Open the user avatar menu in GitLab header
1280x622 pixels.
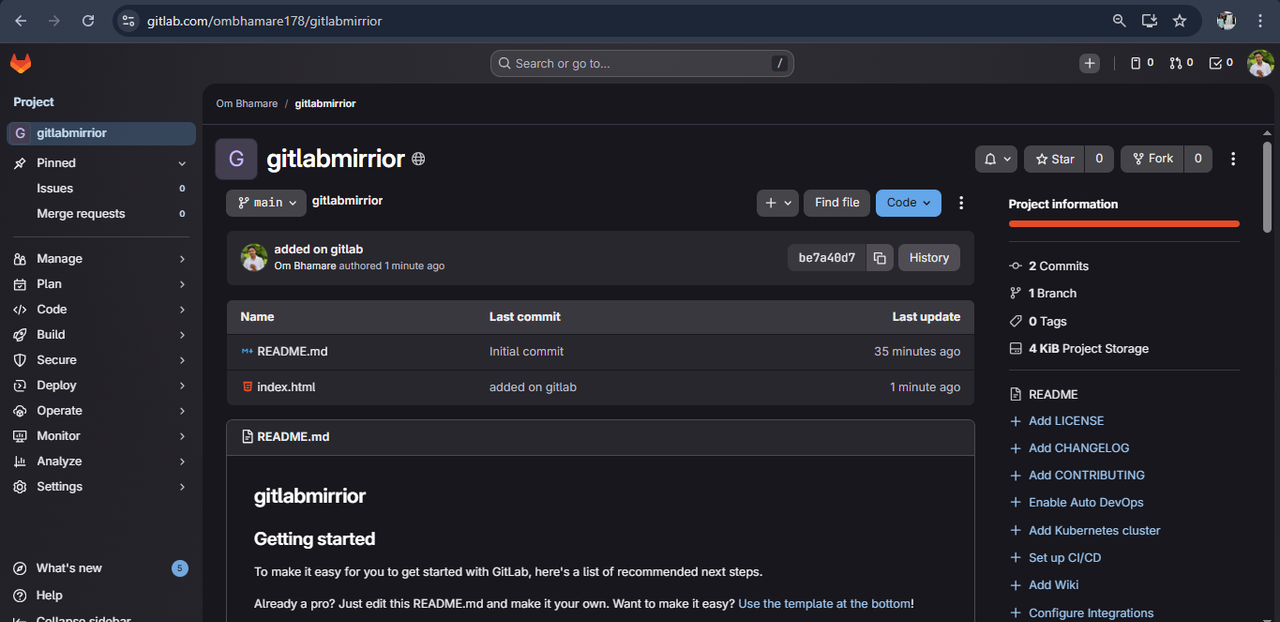[x=1260, y=63]
